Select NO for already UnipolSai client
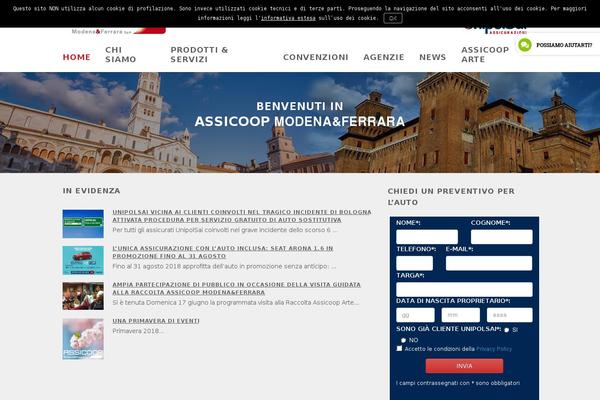Image resolution: width=600 pixels, height=400 pixels. pyautogui.click(x=403, y=340)
